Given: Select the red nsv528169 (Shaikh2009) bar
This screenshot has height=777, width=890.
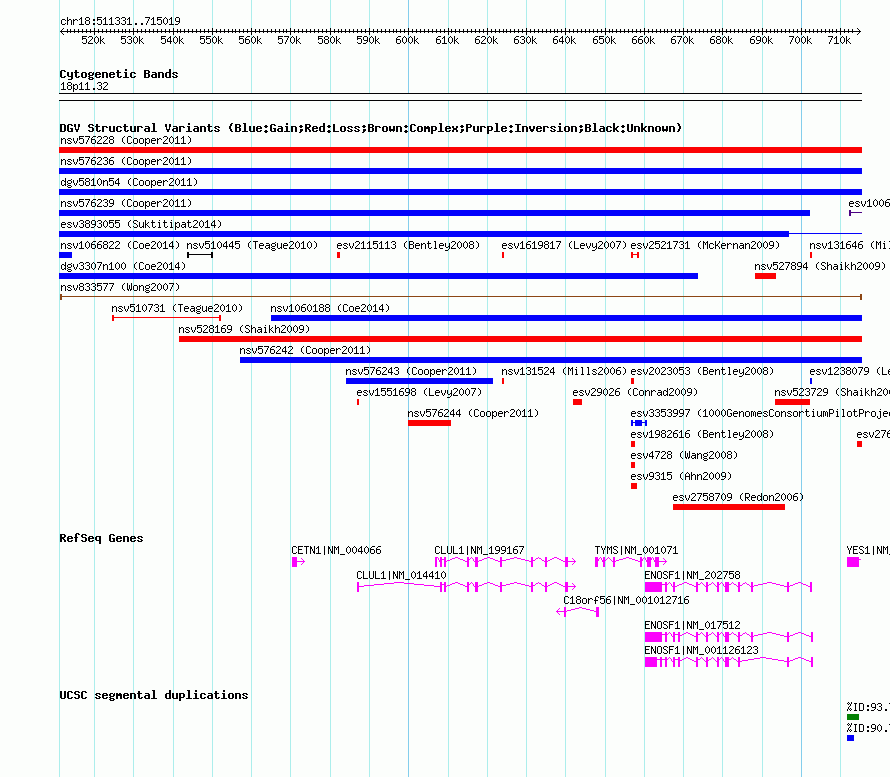Looking at the screenshot, I should (x=520, y=339).
